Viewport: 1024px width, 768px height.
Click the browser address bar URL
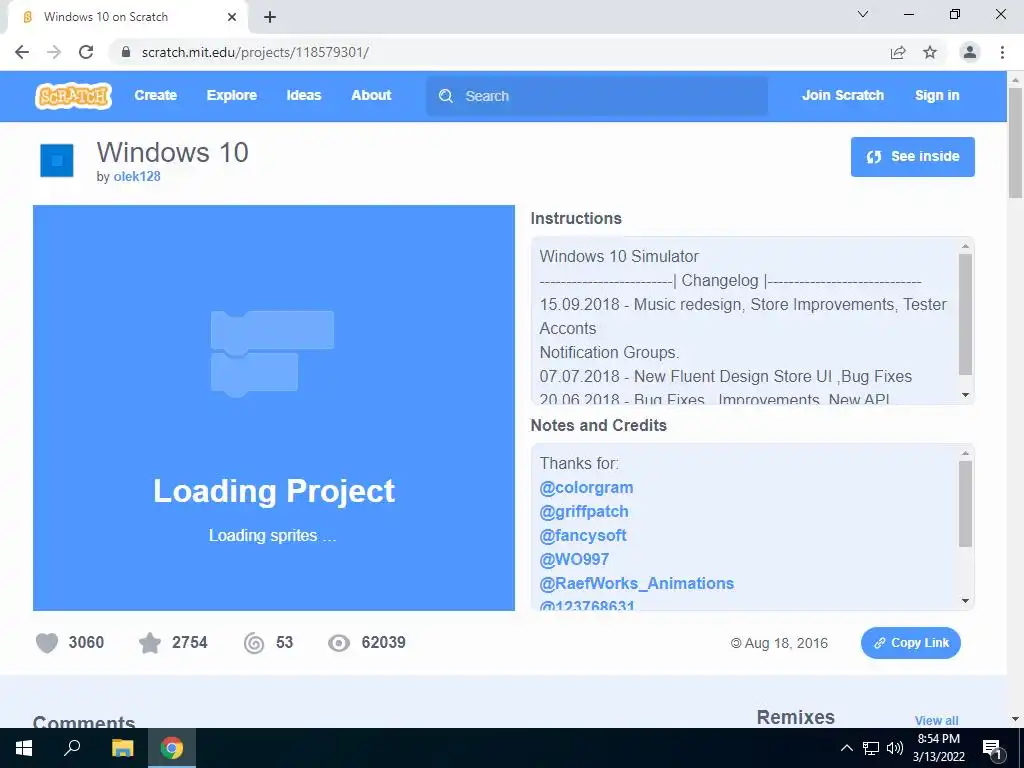point(255,52)
